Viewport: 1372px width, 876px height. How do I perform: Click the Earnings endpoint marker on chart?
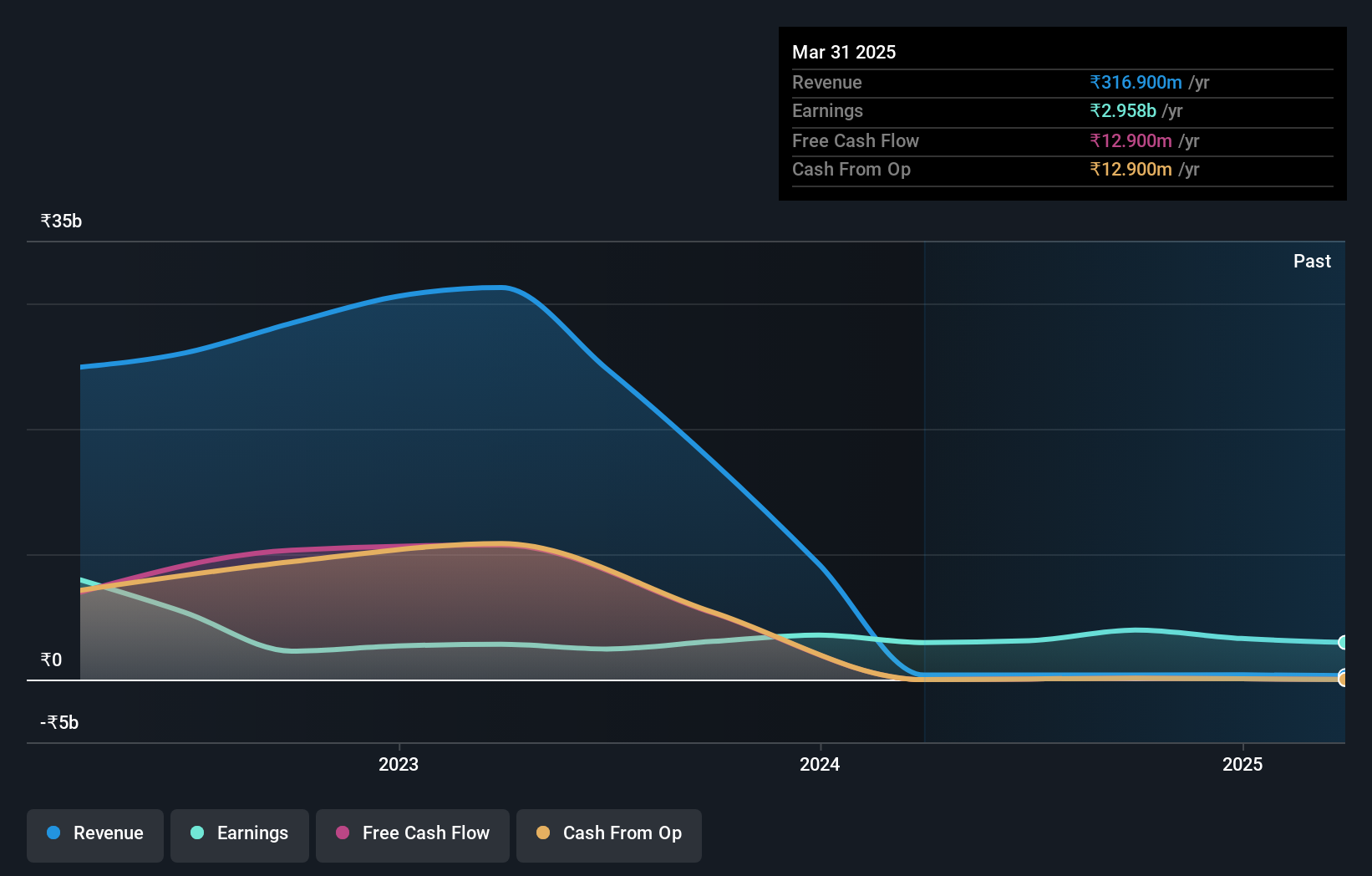coord(1343,643)
